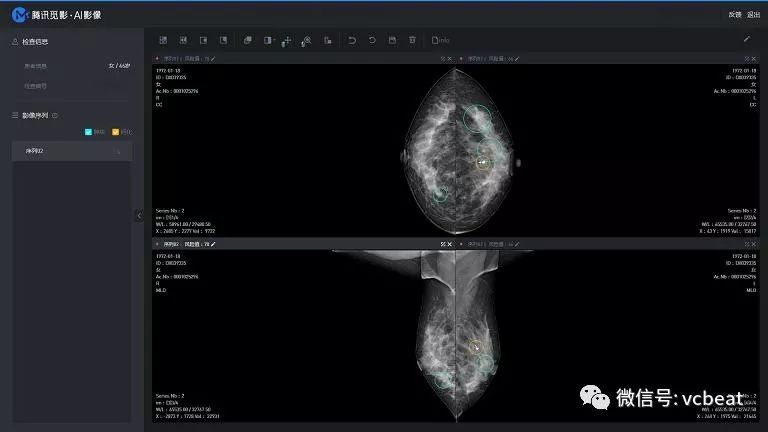
Task: Click the undo arrow icon
Action: click(x=352, y=40)
